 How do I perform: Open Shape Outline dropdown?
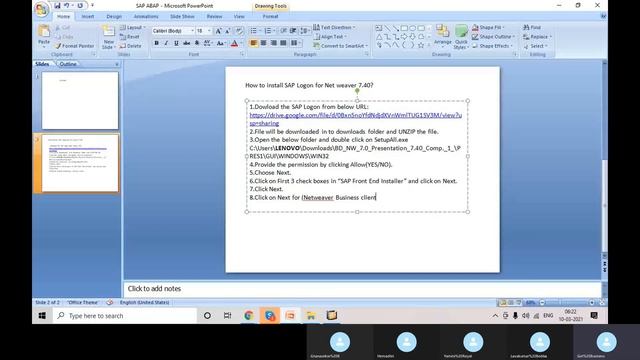(493, 37)
